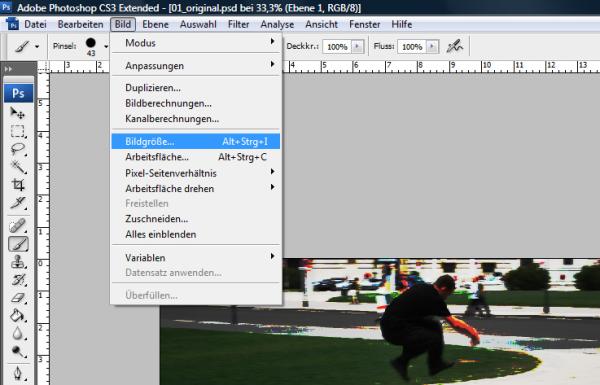Viewport: 600px width, 385px height.
Task: Select the Lasso tool
Action: pos(18,149)
